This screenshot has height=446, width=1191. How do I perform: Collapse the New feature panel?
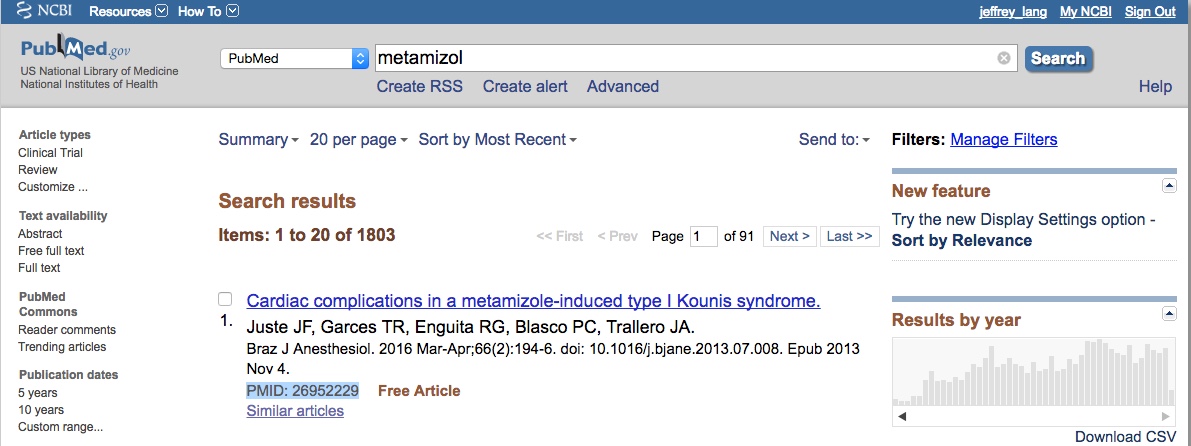[x=1169, y=186]
